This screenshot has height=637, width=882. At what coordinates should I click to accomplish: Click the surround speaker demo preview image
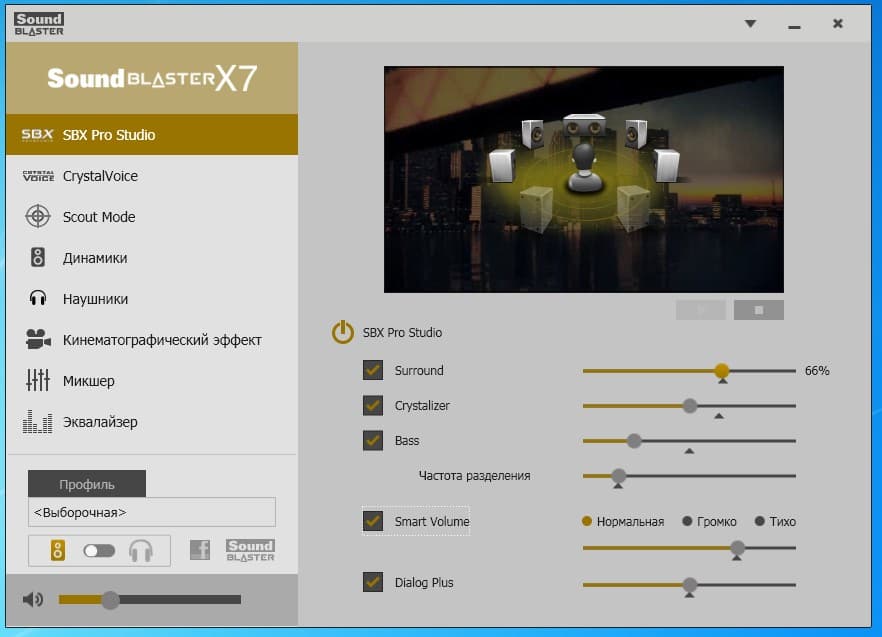(583, 180)
